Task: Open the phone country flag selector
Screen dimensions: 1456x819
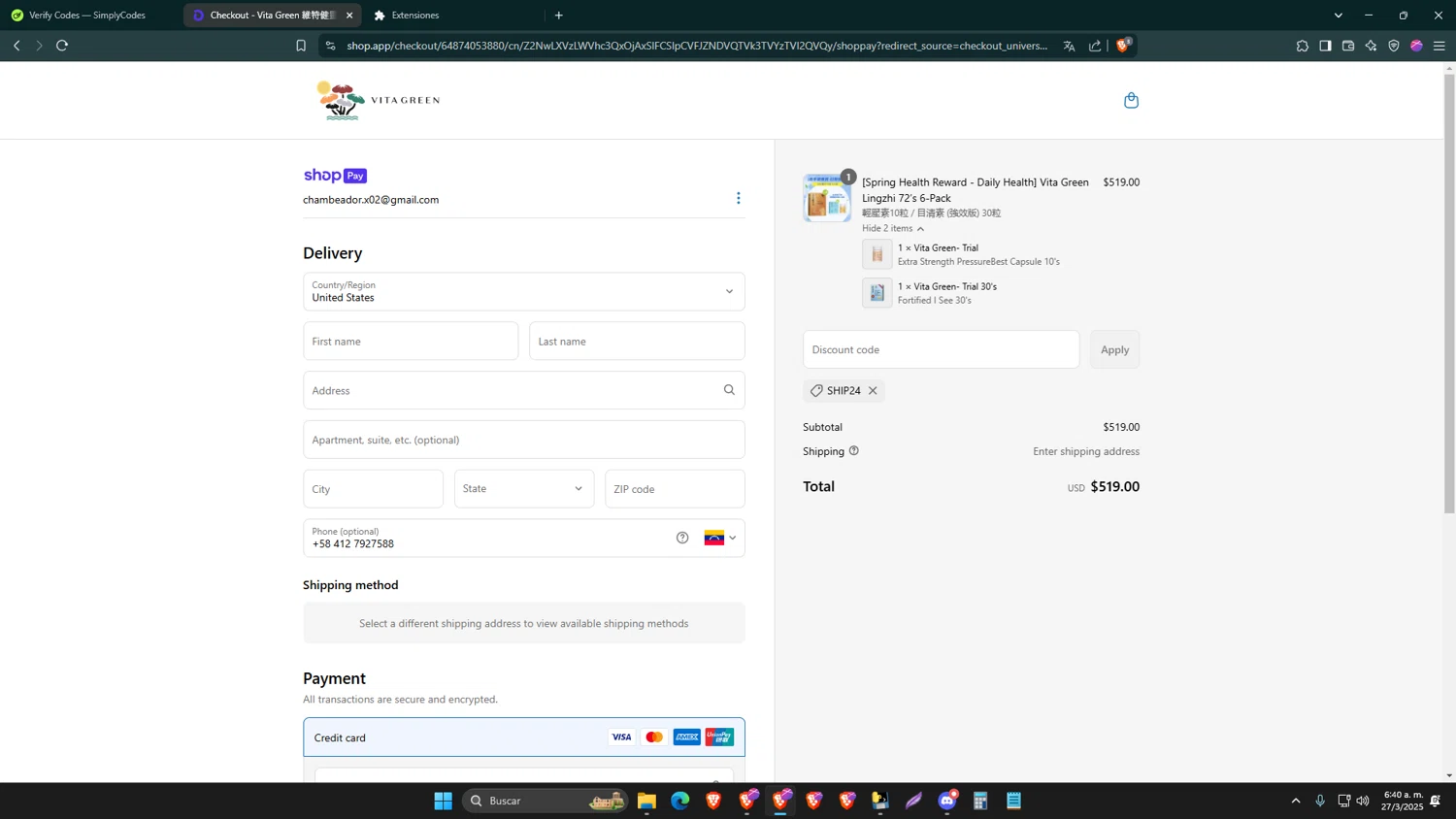Action: 720,538
